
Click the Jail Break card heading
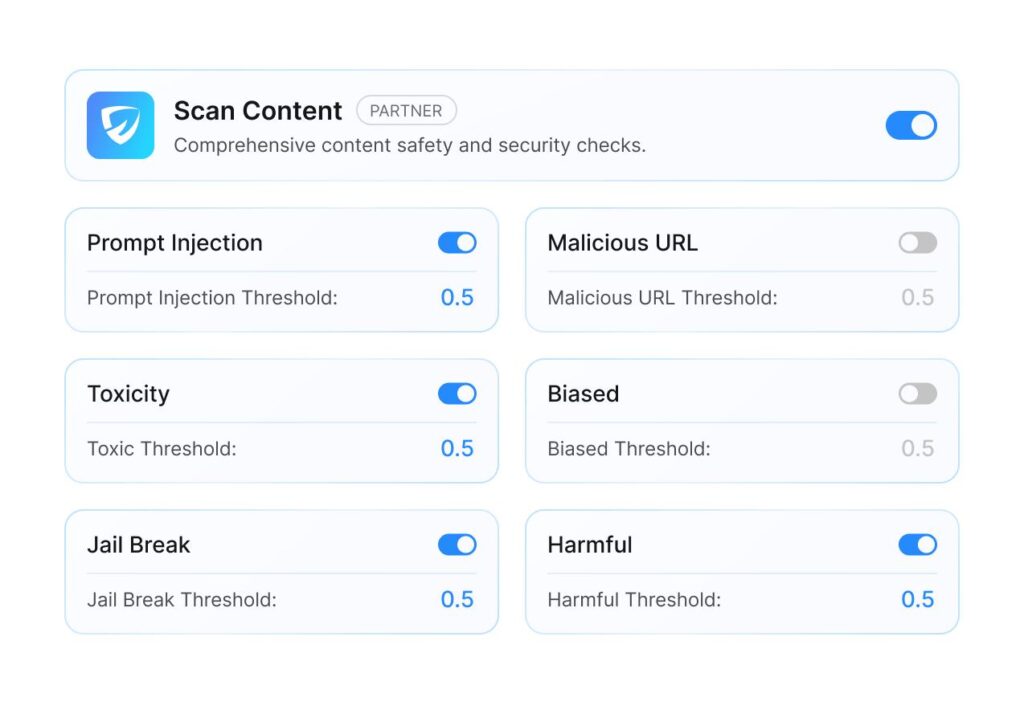click(x=138, y=545)
